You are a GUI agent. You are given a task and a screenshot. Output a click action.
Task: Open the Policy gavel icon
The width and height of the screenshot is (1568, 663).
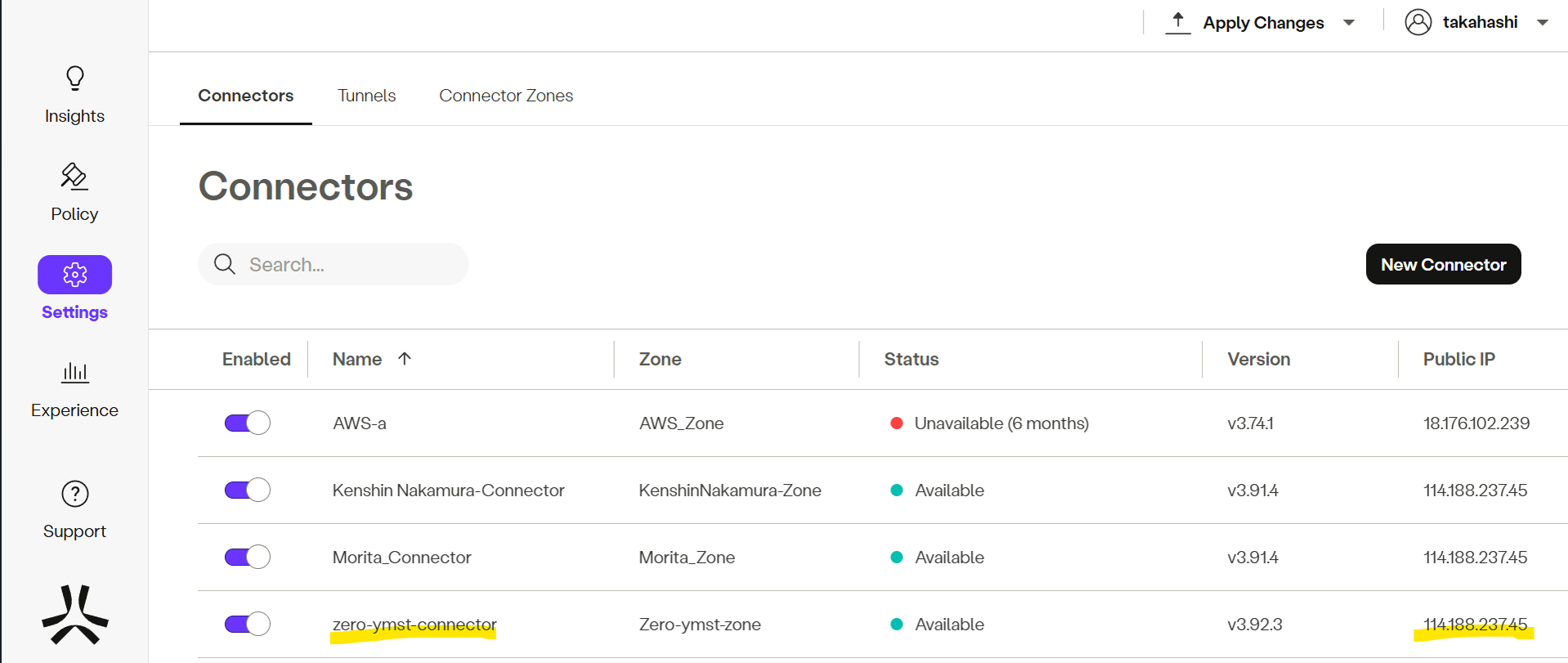coord(74,176)
